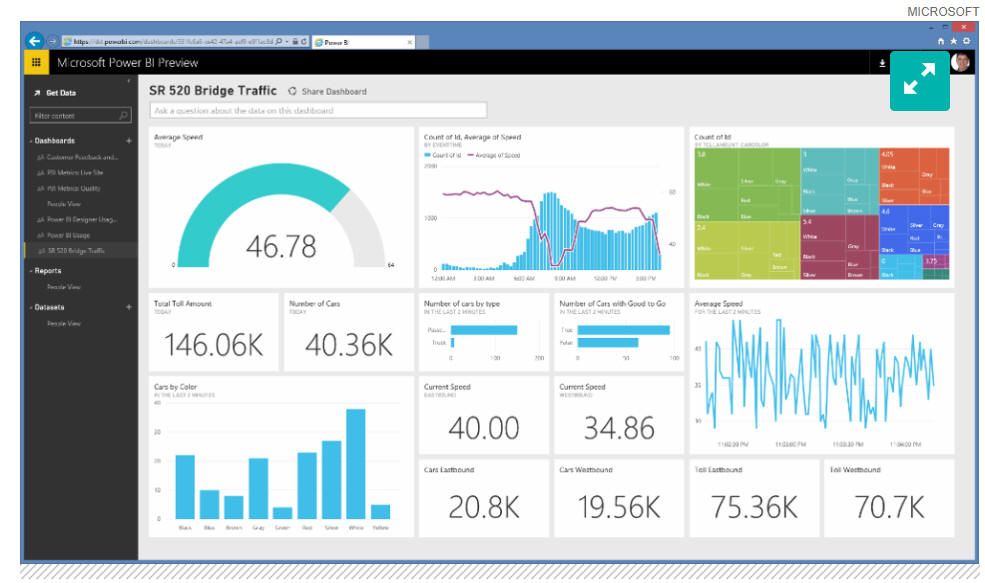Image resolution: width=985 pixels, height=583 pixels.
Task: Open the Power BI app launcher grid
Action: (x=36, y=62)
